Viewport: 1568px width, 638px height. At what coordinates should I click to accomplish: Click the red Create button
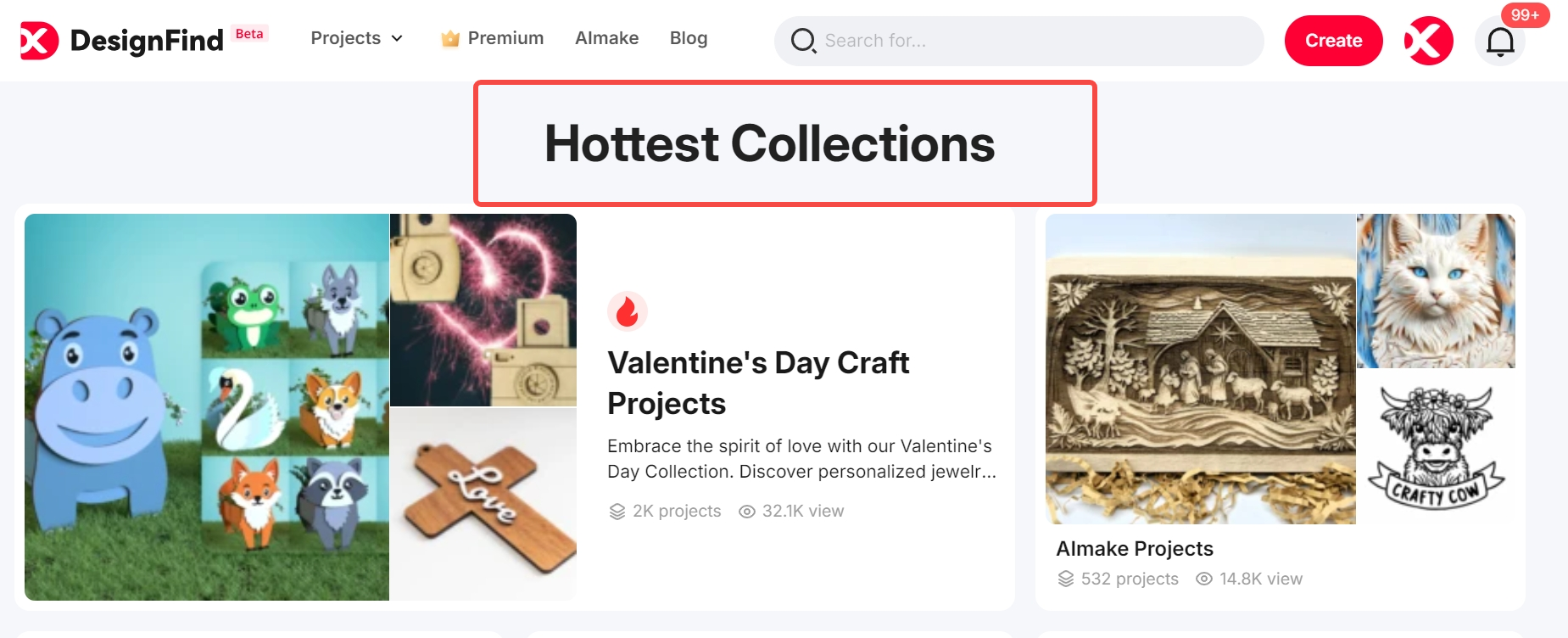(1334, 41)
